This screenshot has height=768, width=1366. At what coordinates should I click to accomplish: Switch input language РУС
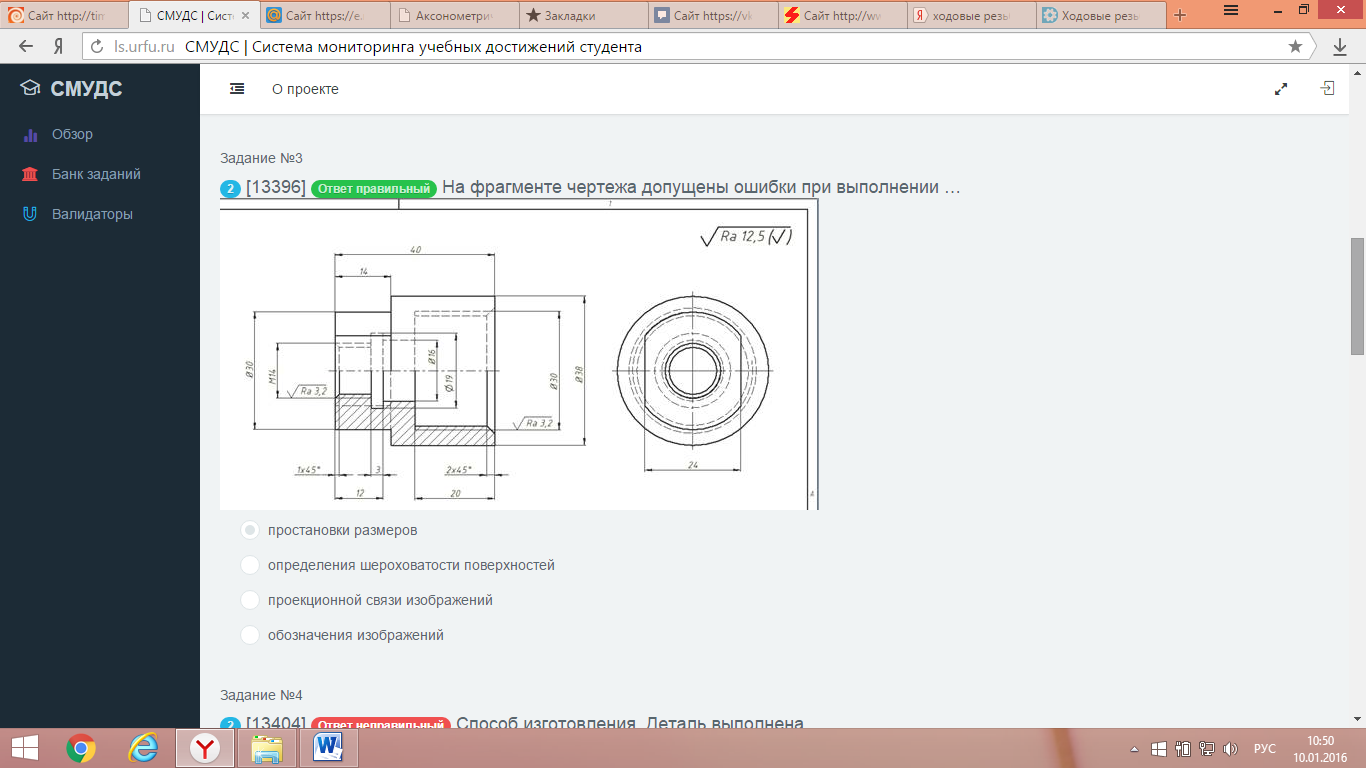[x=1265, y=749]
